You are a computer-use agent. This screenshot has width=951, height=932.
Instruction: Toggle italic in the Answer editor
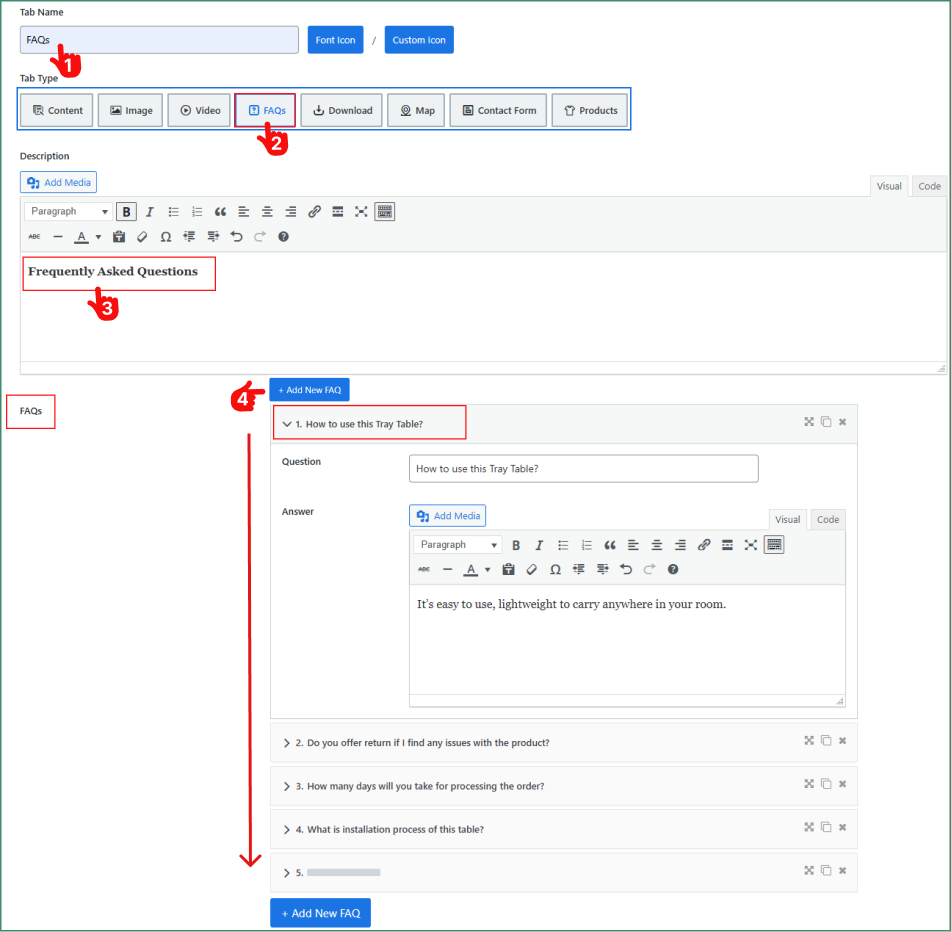[x=539, y=545]
